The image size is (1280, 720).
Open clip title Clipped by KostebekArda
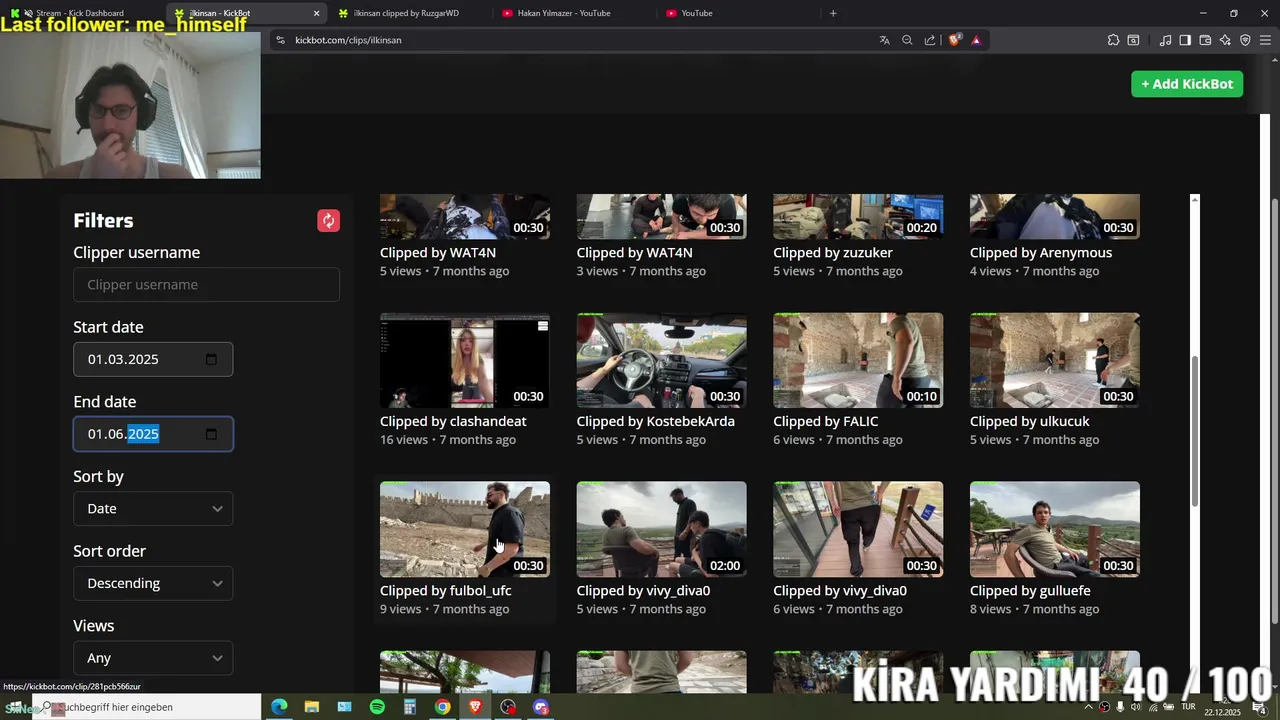point(656,421)
